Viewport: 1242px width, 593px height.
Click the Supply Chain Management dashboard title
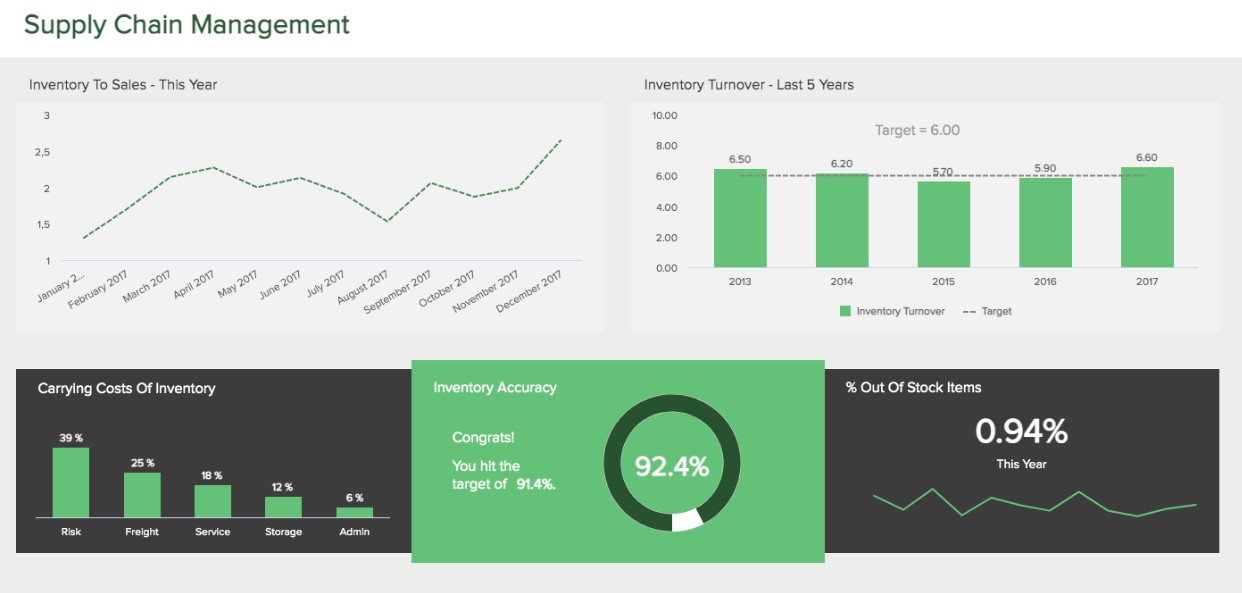187,25
